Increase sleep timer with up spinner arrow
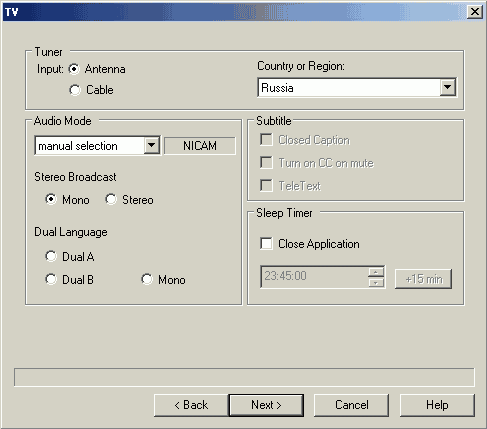 (x=376, y=272)
